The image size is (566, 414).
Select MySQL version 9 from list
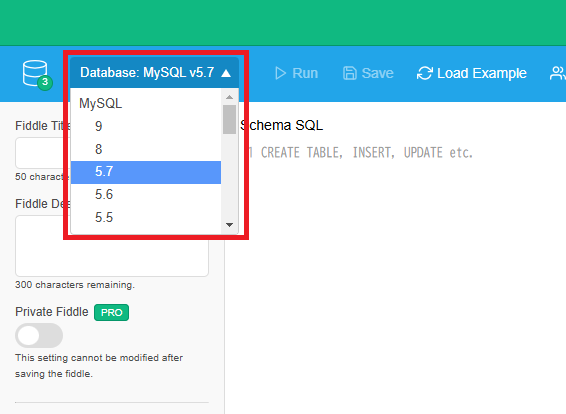coord(146,126)
